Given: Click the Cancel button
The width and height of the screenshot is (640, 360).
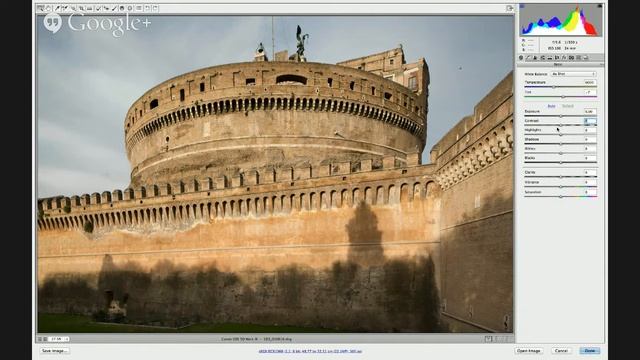Looking at the screenshot, I should (x=561, y=351).
